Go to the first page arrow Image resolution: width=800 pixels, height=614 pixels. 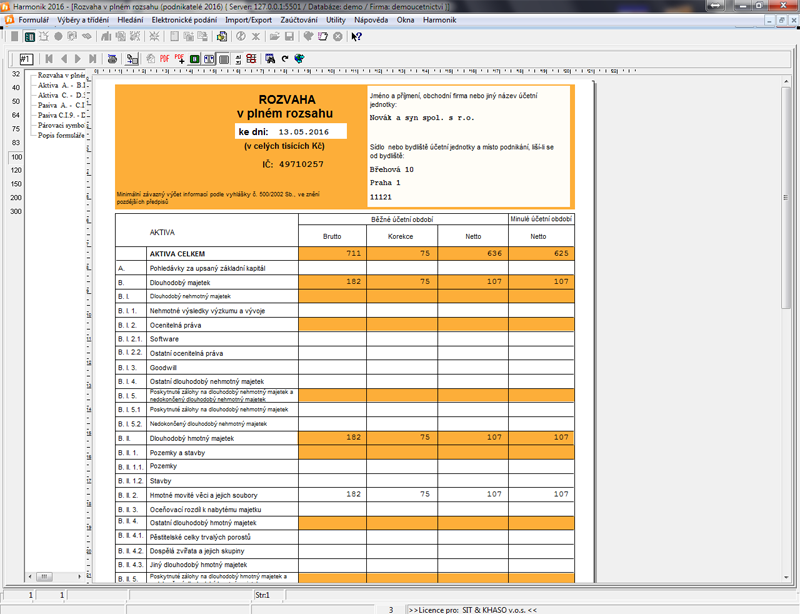(x=50, y=59)
